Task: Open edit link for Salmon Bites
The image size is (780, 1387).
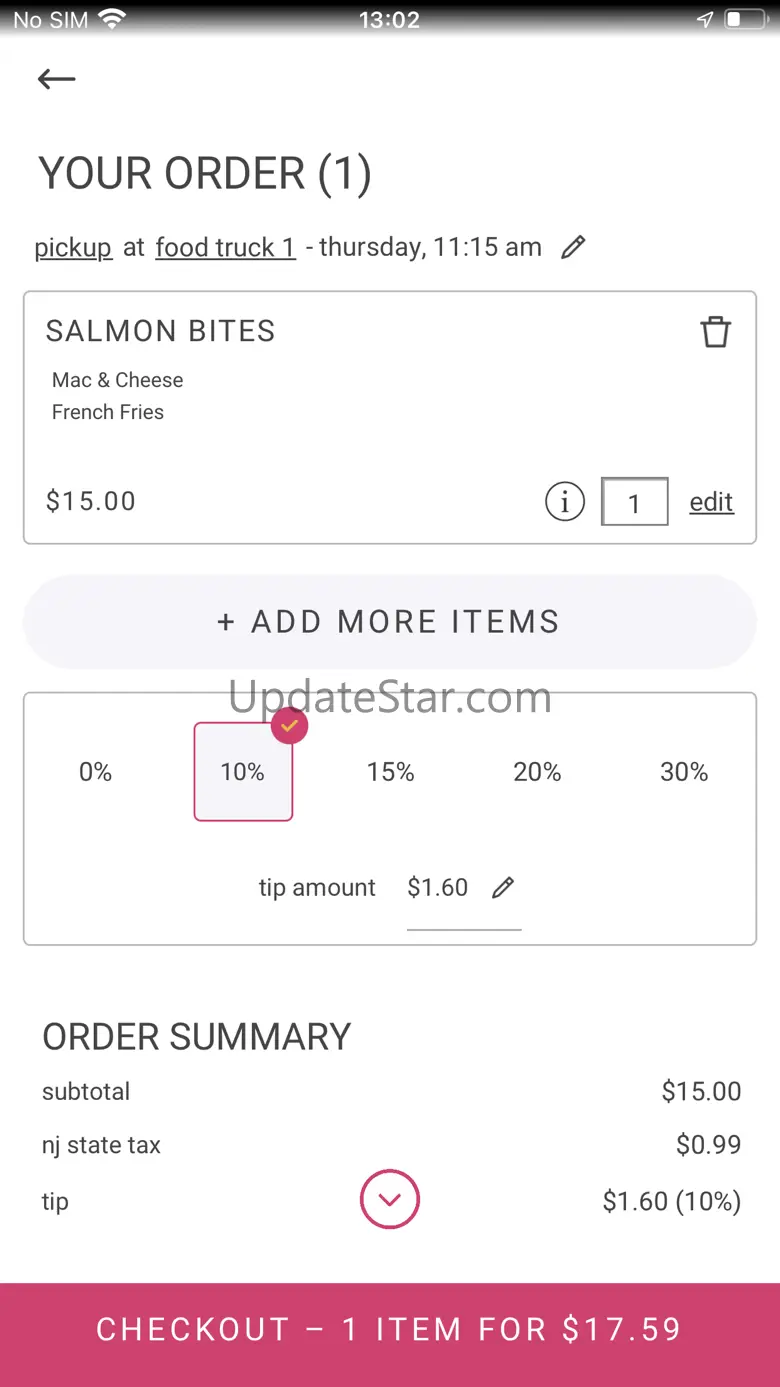Action: [x=712, y=502]
